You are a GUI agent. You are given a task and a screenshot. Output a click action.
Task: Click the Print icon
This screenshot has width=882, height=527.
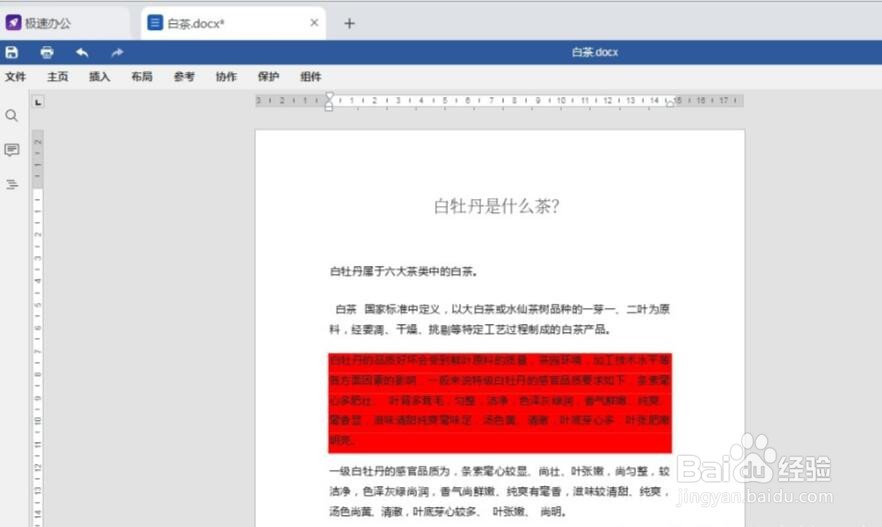pos(47,52)
